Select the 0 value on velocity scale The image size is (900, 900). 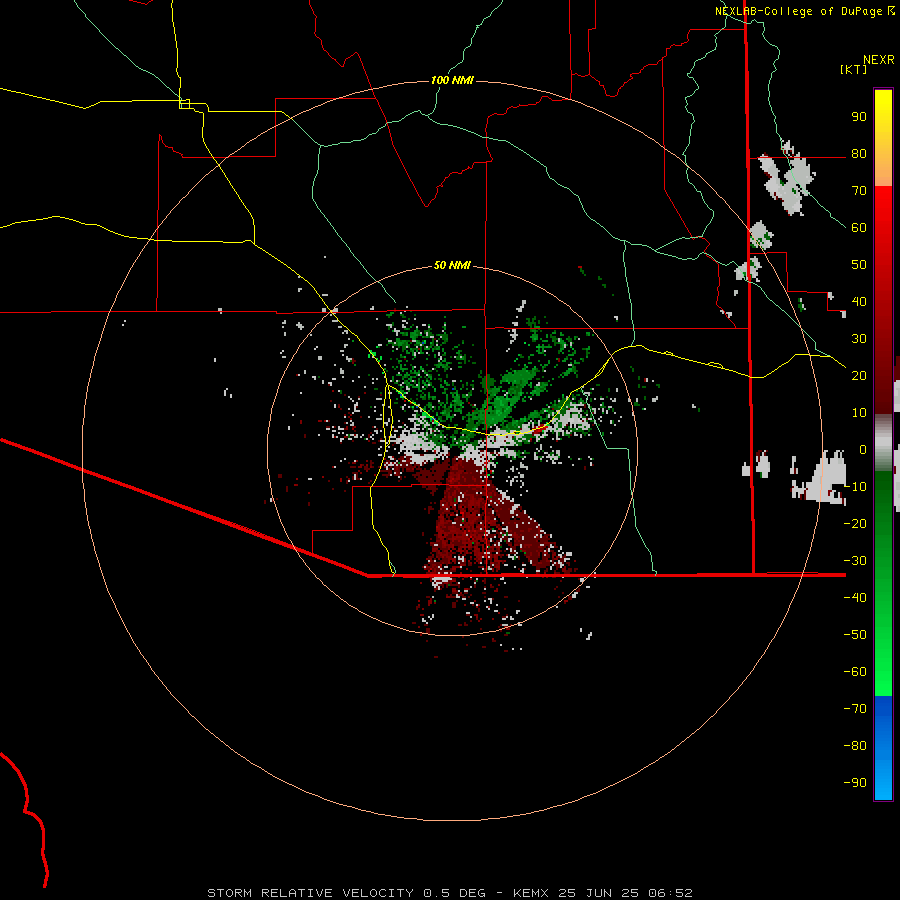863,450
